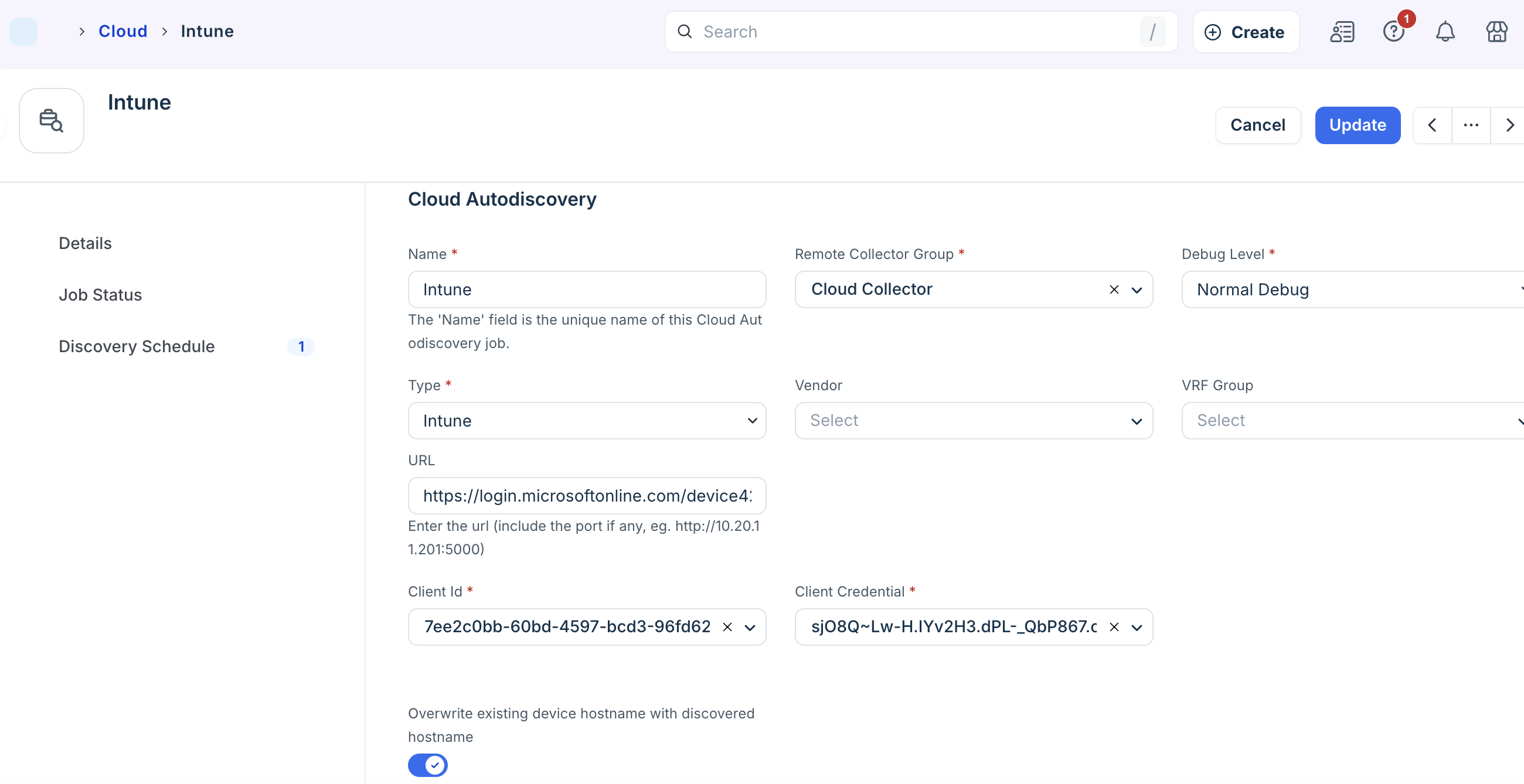This screenshot has width=1524, height=784.
Task: Cancel editing the Intune job
Action: tap(1258, 125)
